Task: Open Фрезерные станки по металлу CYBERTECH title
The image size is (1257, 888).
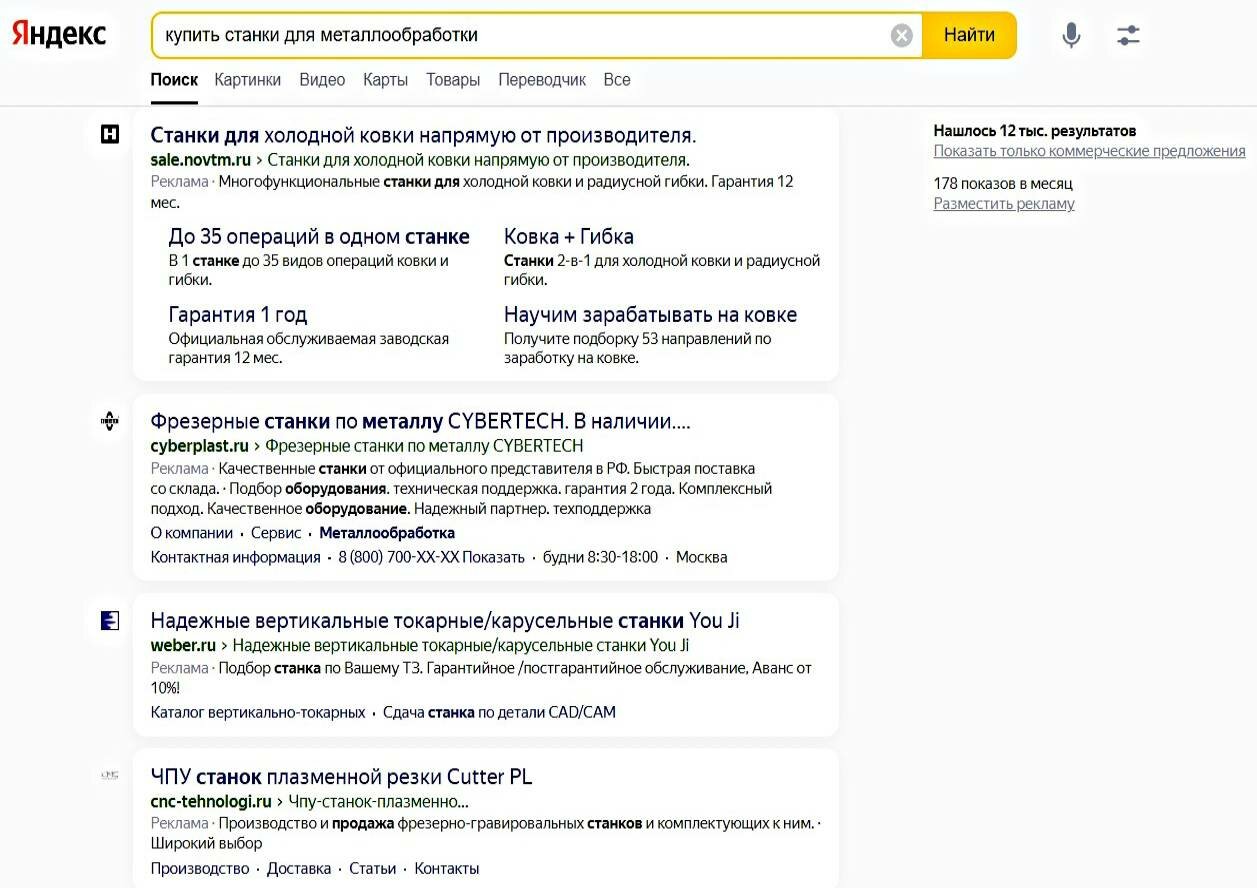Action: [420, 421]
